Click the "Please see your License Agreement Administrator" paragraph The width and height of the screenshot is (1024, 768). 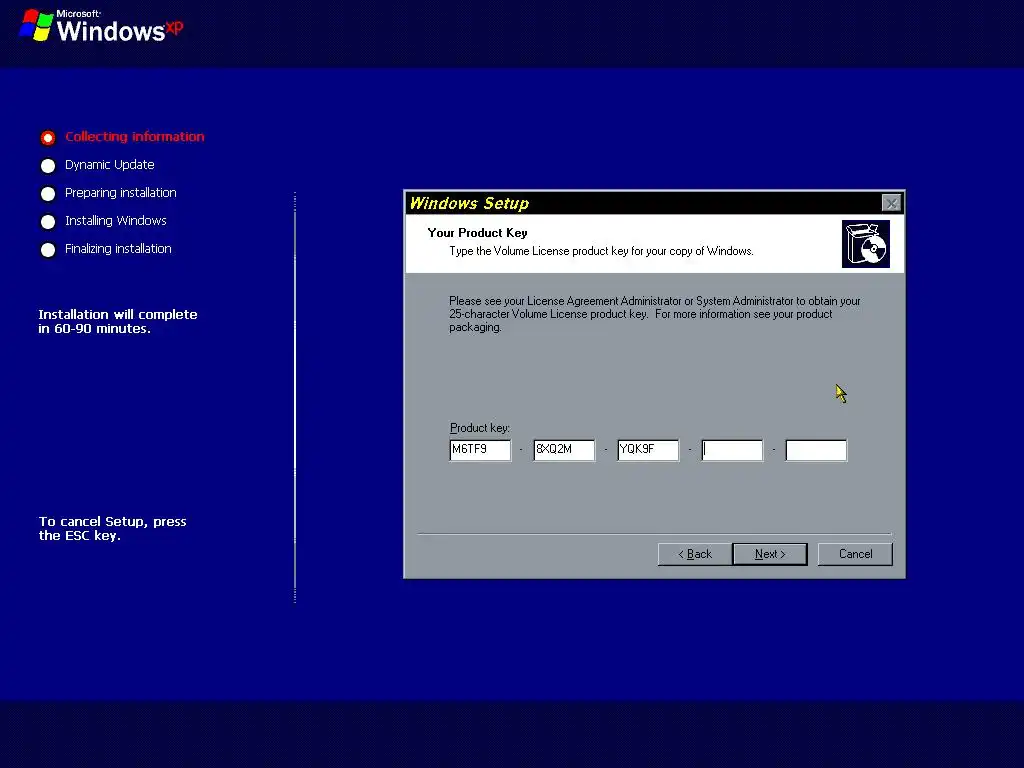654,314
